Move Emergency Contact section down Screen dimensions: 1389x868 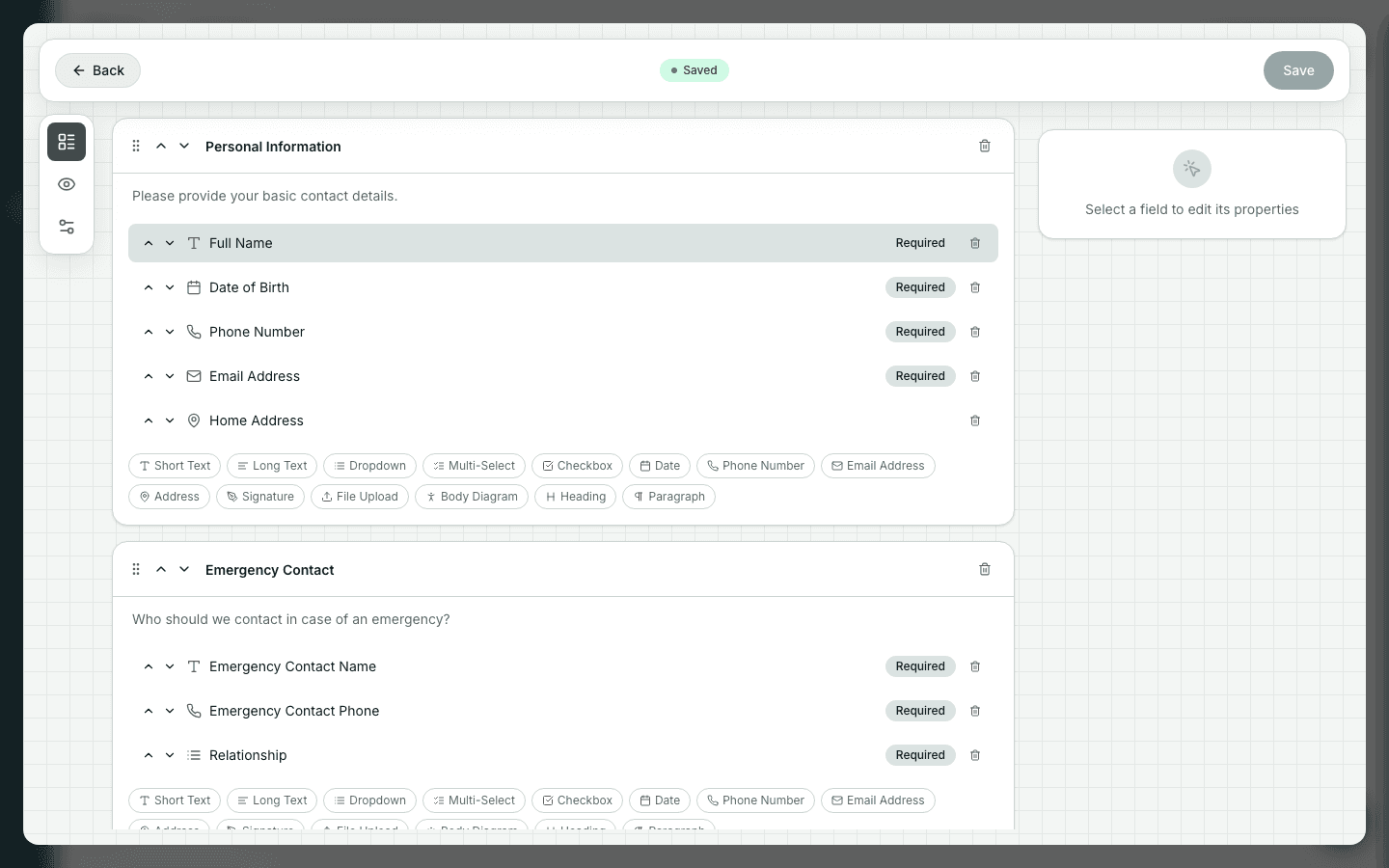coord(184,569)
